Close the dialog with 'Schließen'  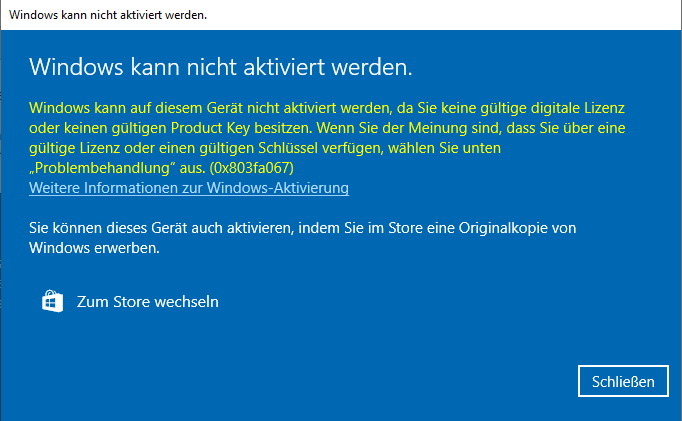[x=623, y=381]
